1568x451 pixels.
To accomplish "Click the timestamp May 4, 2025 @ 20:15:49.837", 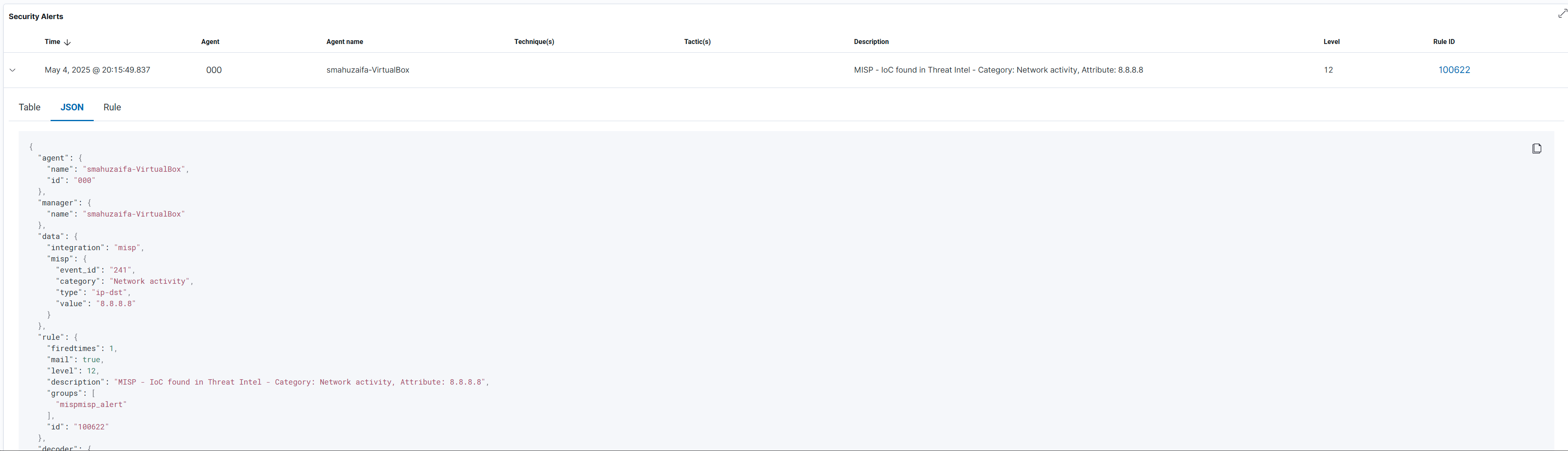I will click(x=97, y=70).
